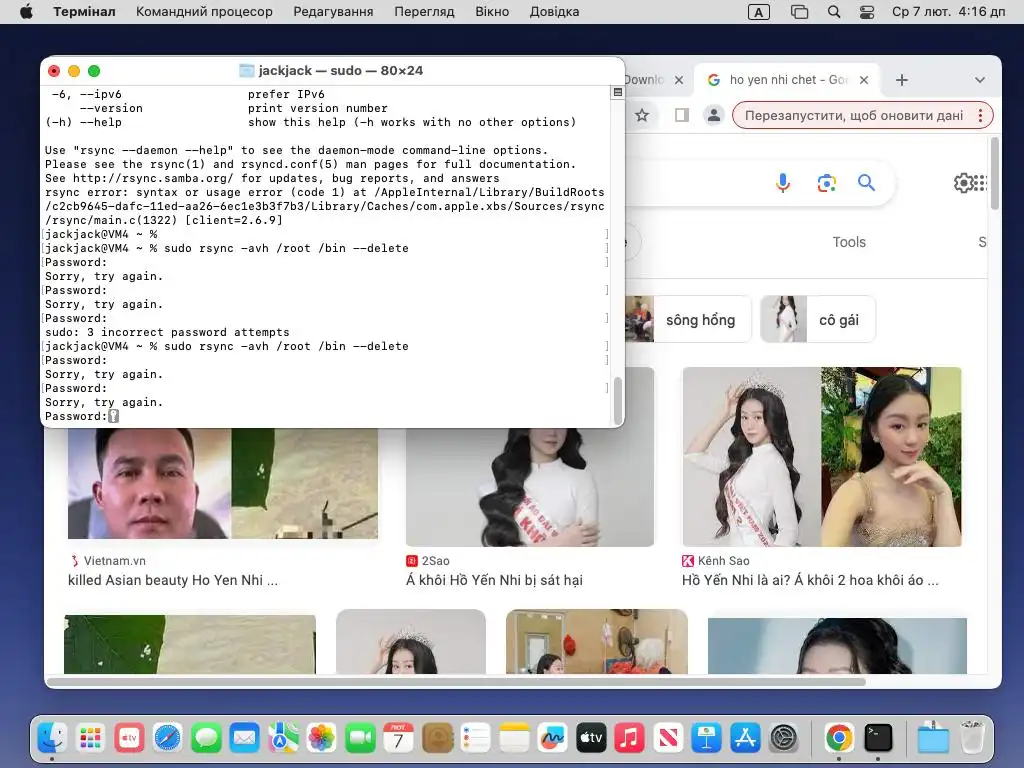Screen dimensions: 1024x768
Task: Open 'Hồ Yến Nhi là ai?' result link
Action: point(810,580)
